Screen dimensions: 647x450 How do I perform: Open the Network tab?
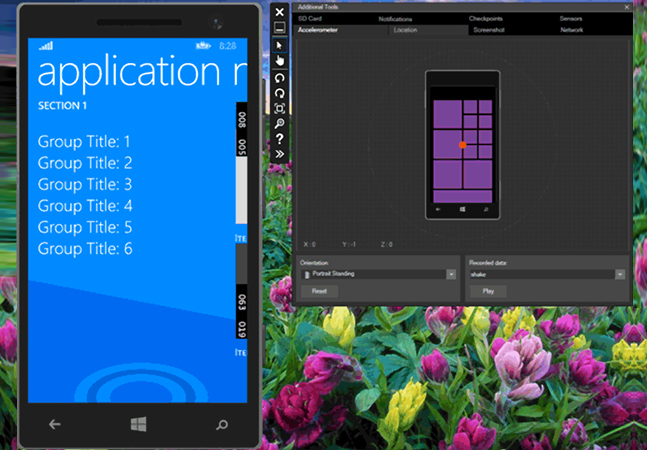click(571, 30)
